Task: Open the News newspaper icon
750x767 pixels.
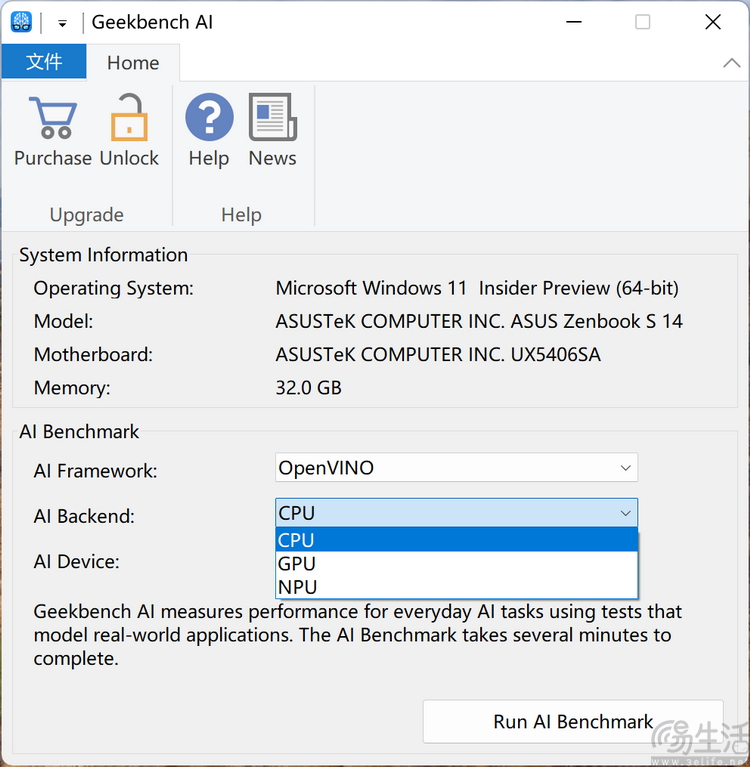Action: 273,117
